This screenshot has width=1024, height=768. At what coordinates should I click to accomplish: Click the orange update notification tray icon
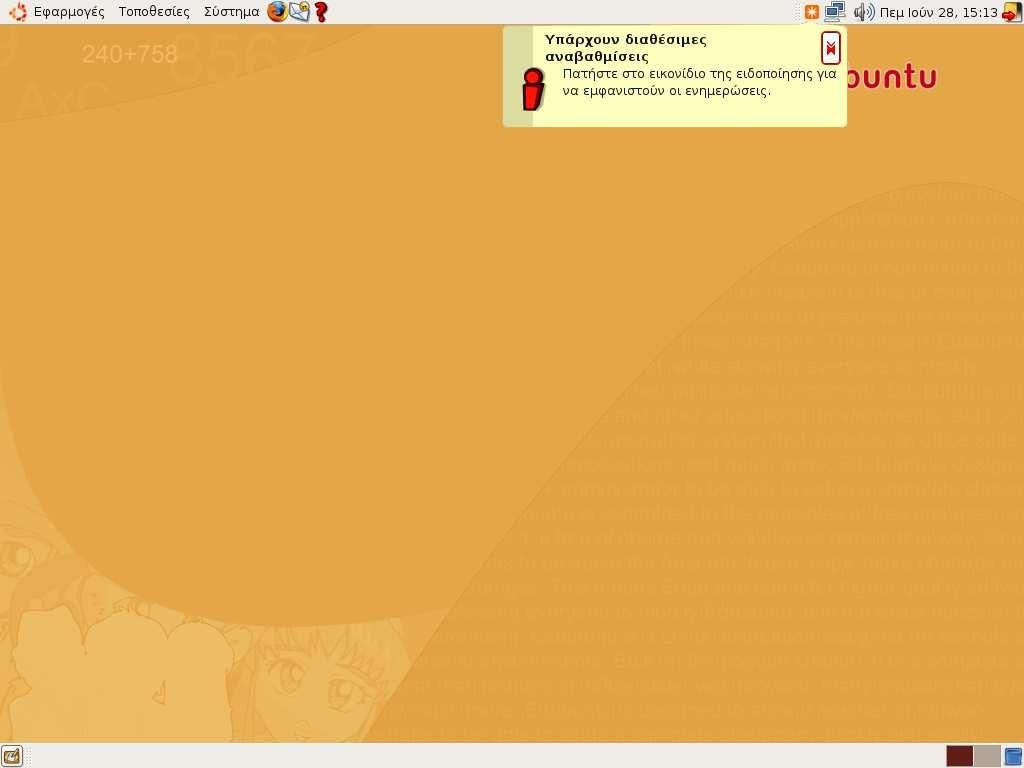pos(812,12)
